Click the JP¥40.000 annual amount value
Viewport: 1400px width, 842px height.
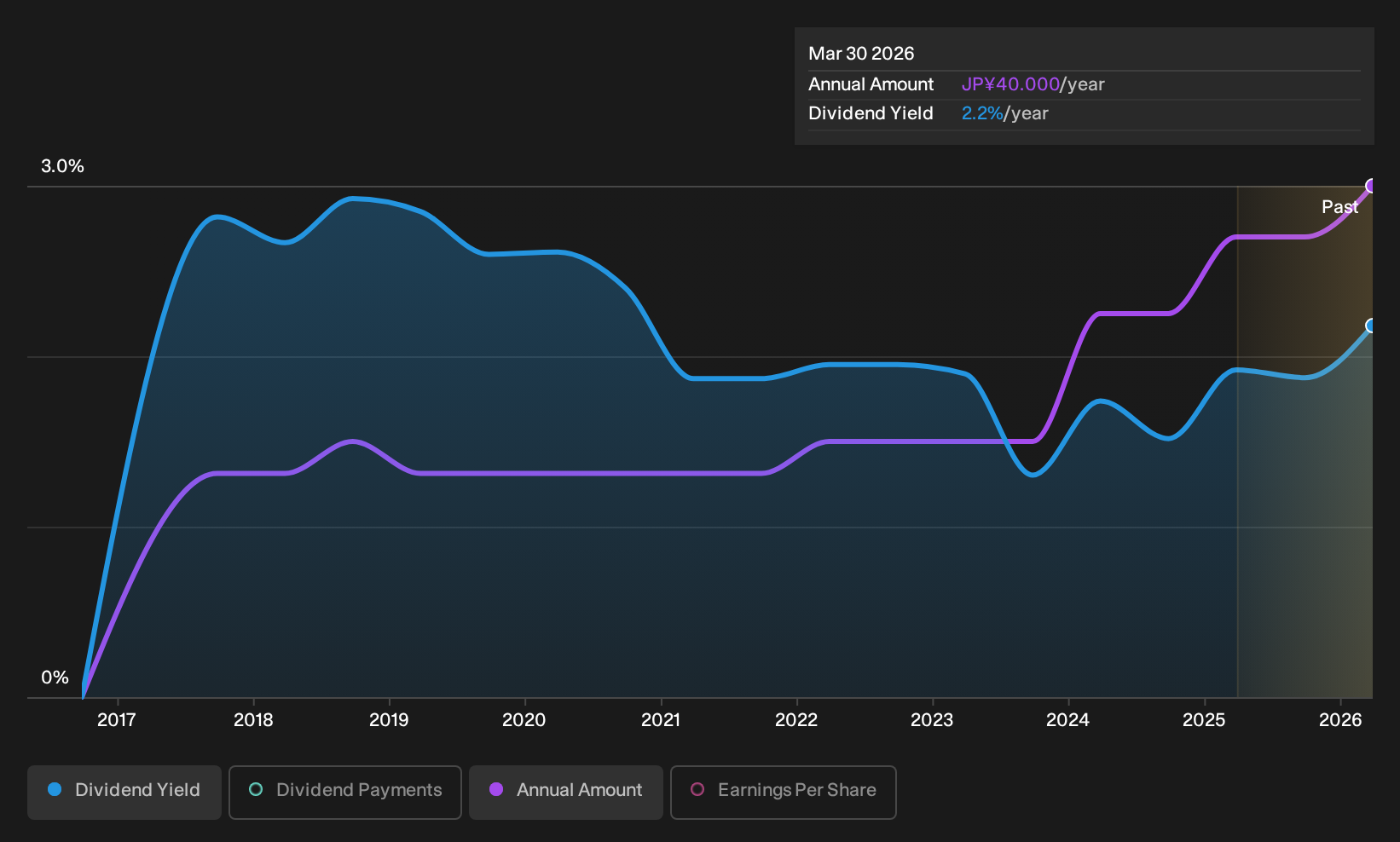tap(1010, 84)
